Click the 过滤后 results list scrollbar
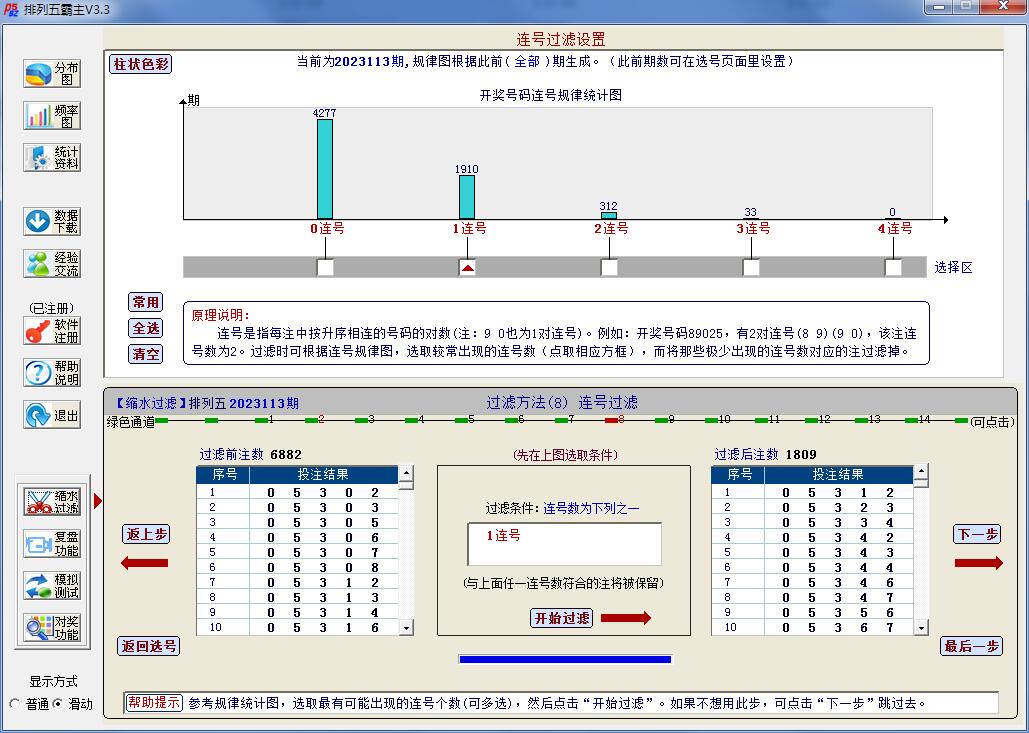The image size is (1029, 733). coord(922,550)
